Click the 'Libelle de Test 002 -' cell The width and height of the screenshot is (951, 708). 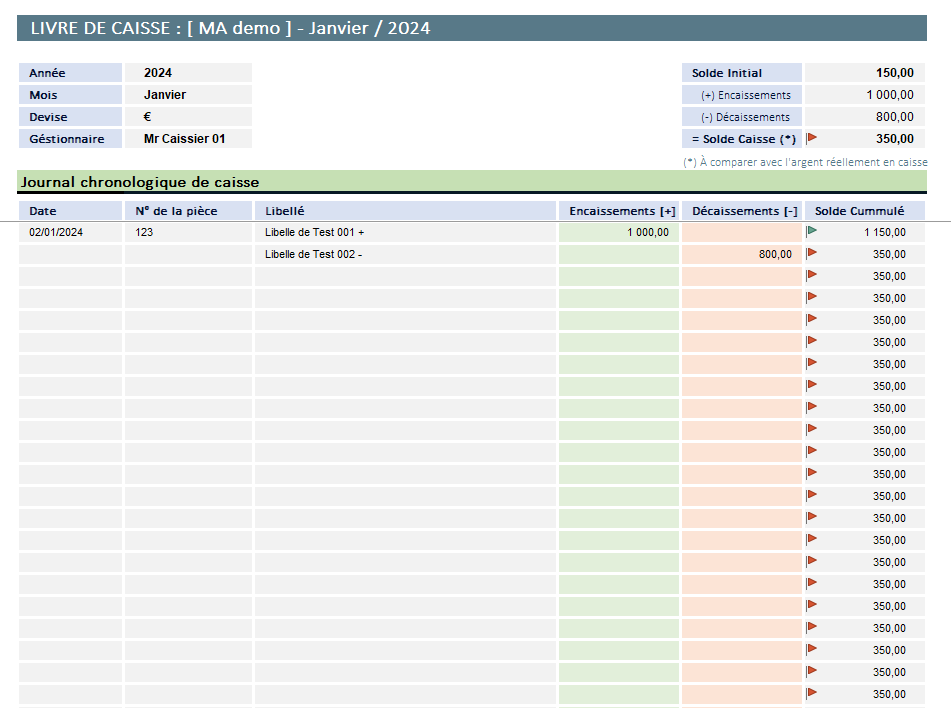(x=405, y=254)
